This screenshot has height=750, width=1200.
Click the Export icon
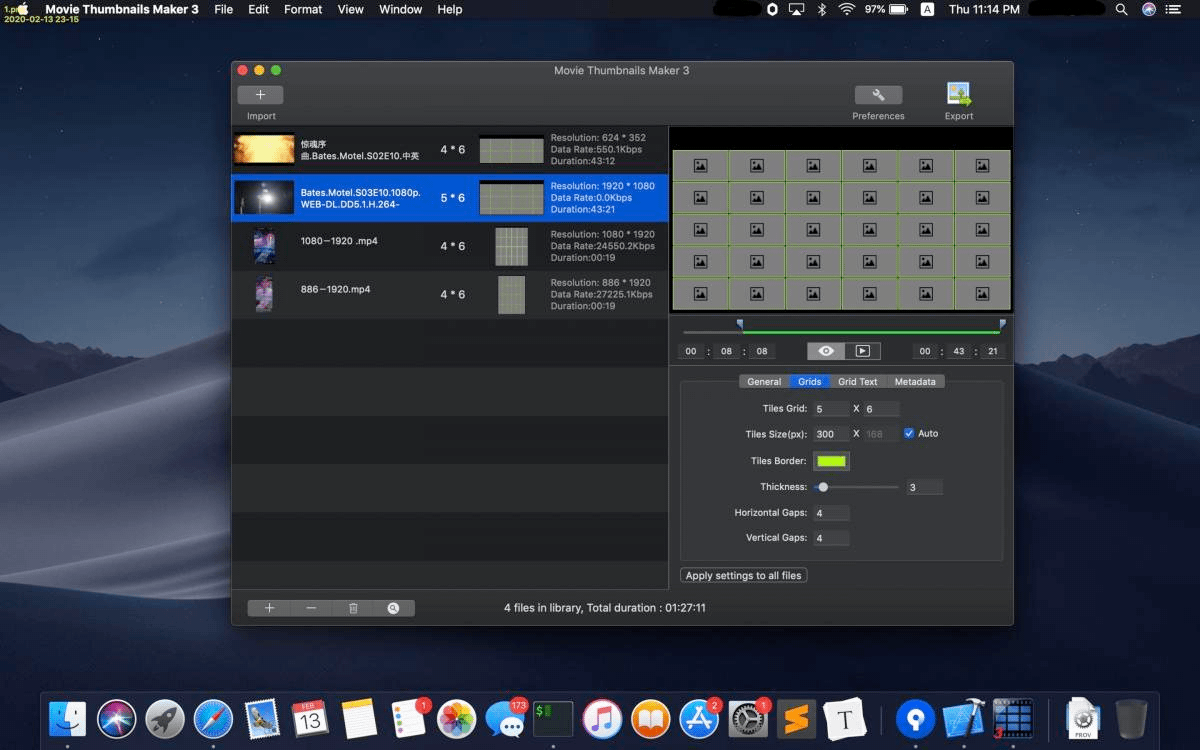(x=959, y=95)
